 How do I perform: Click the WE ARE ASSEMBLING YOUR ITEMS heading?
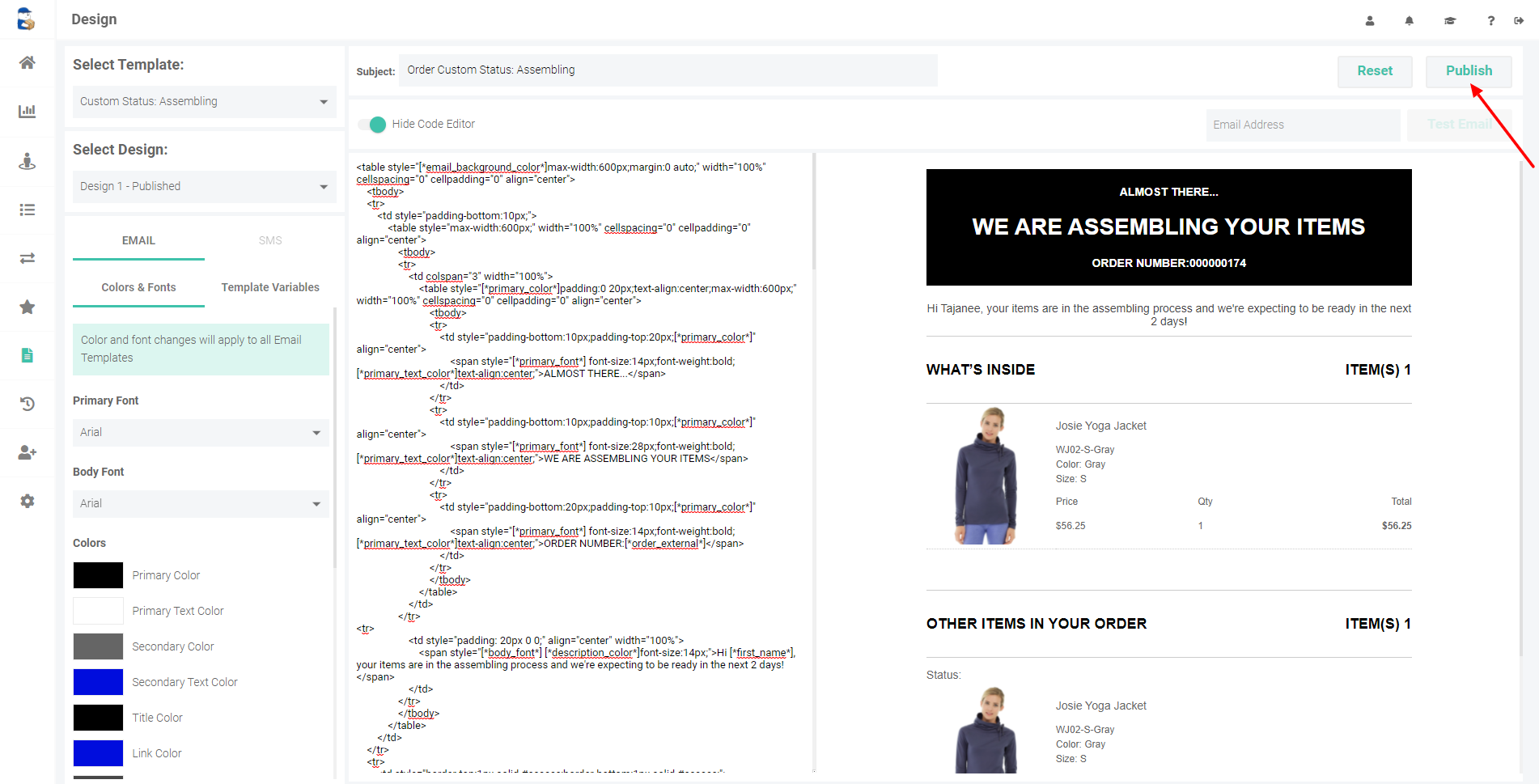coord(1168,227)
